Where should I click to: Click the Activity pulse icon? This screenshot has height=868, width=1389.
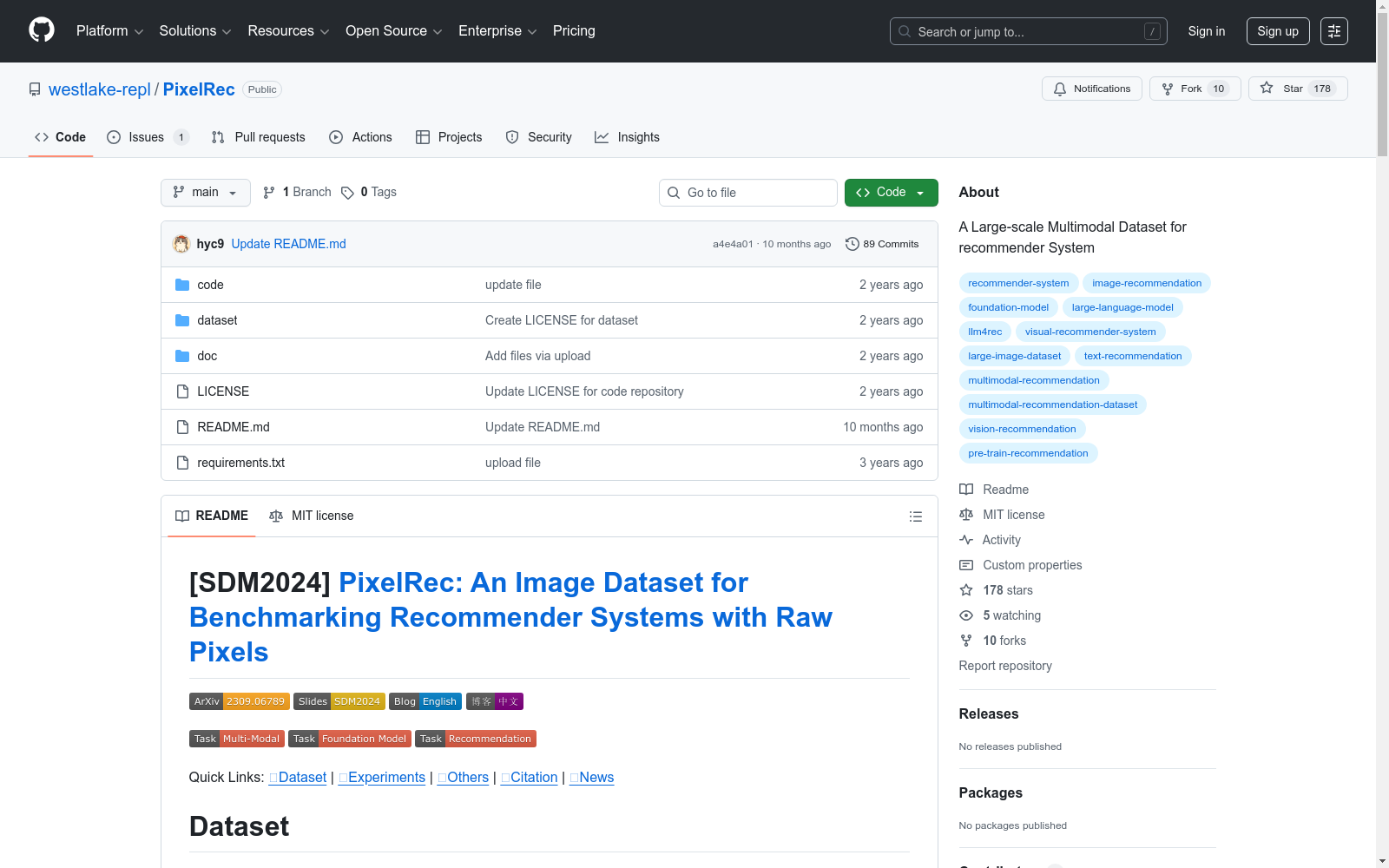(966, 540)
